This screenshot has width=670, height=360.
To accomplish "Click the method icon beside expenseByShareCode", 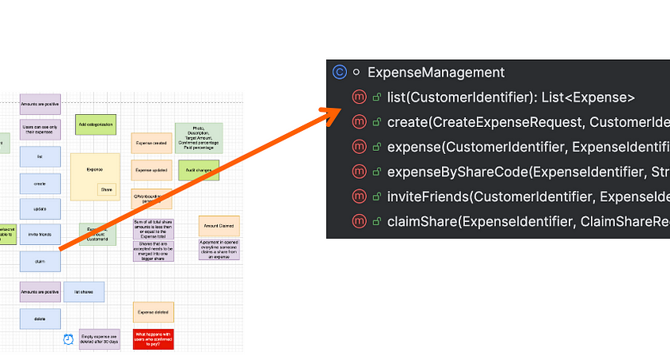I will point(359,172).
